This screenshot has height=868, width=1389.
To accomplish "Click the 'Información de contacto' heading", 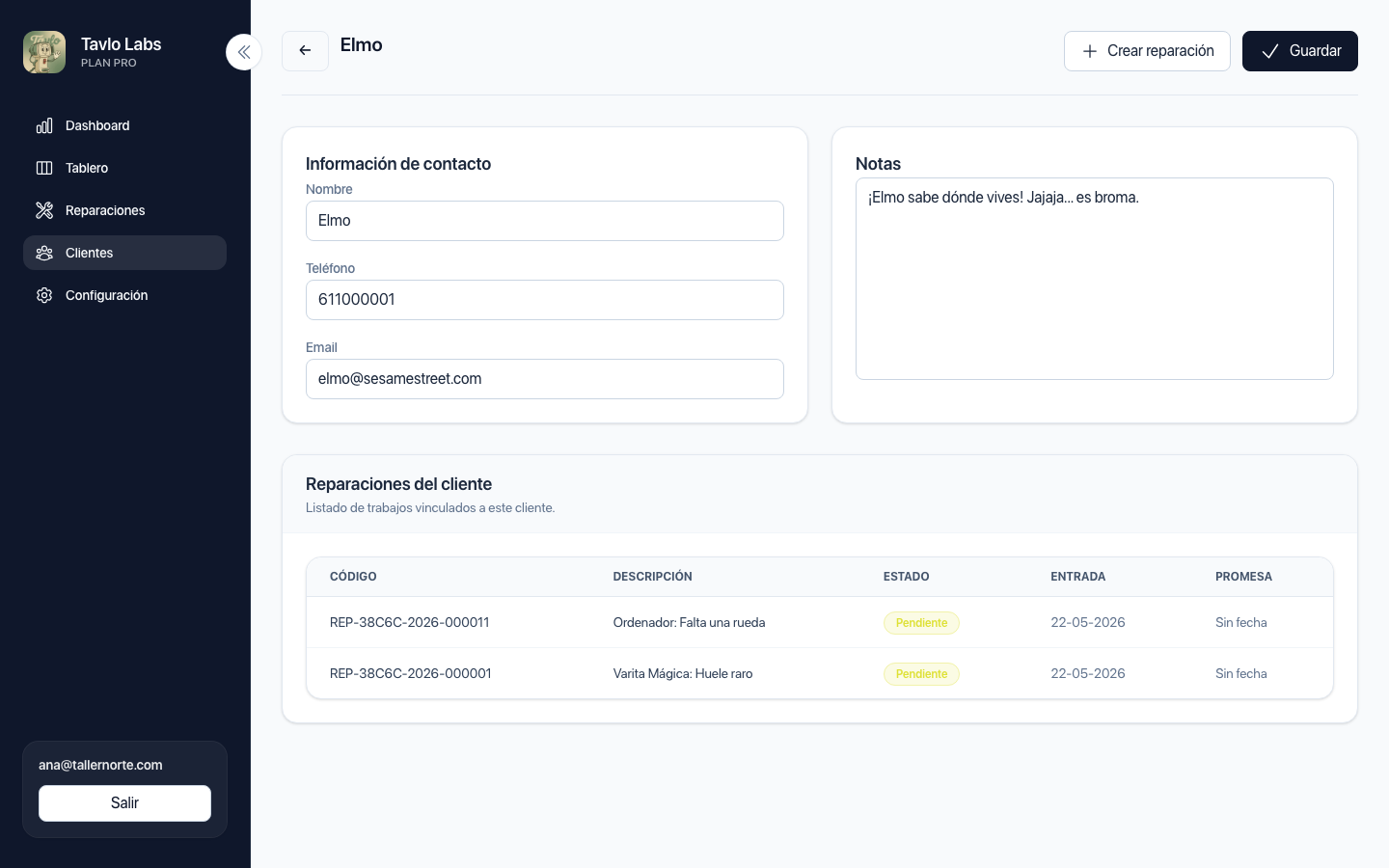I will 398,164.
